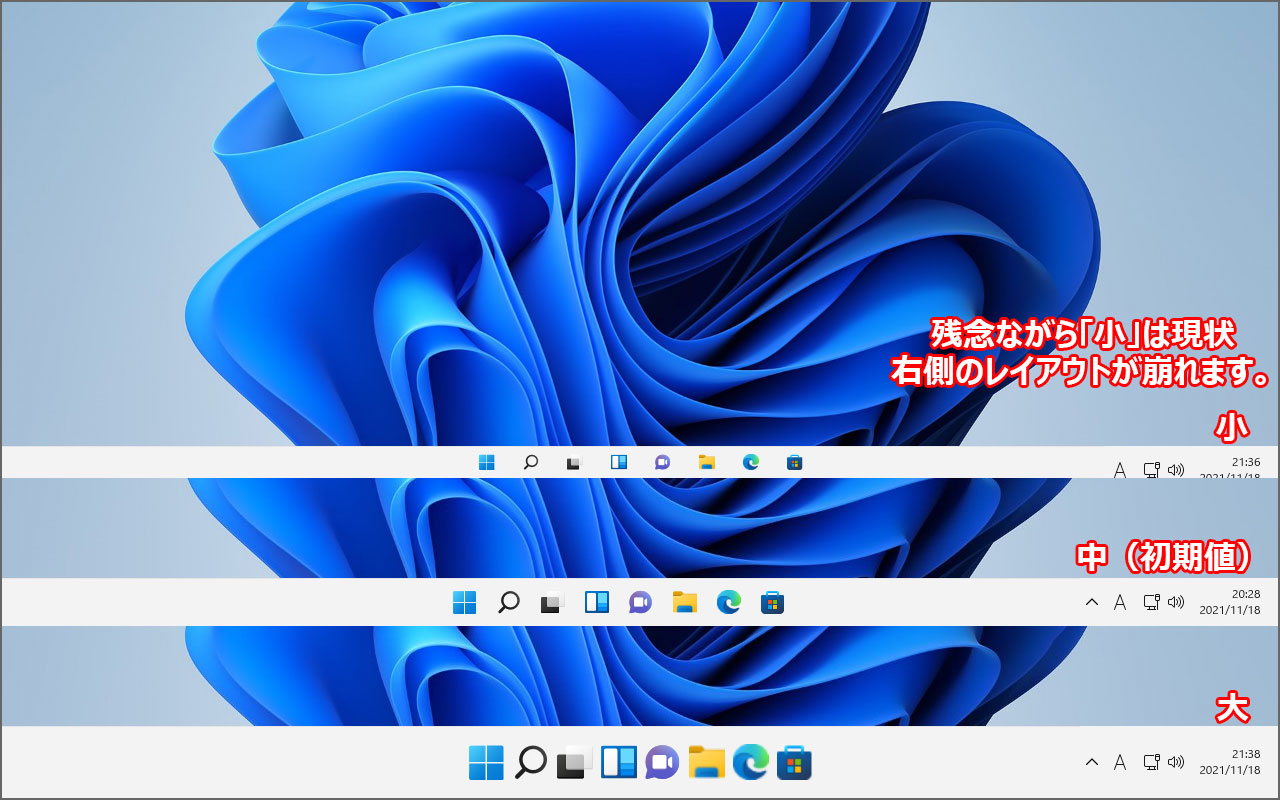The image size is (1280, 800).
Task: Open Search on the largest taskbar
Action: pyautogui.click(x=531, y=762)
